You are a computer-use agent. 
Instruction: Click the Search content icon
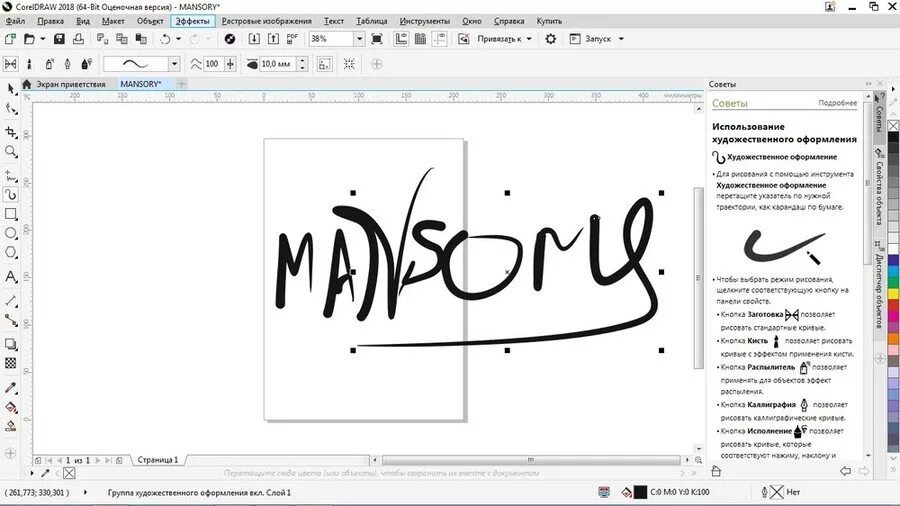coord(230,39)
